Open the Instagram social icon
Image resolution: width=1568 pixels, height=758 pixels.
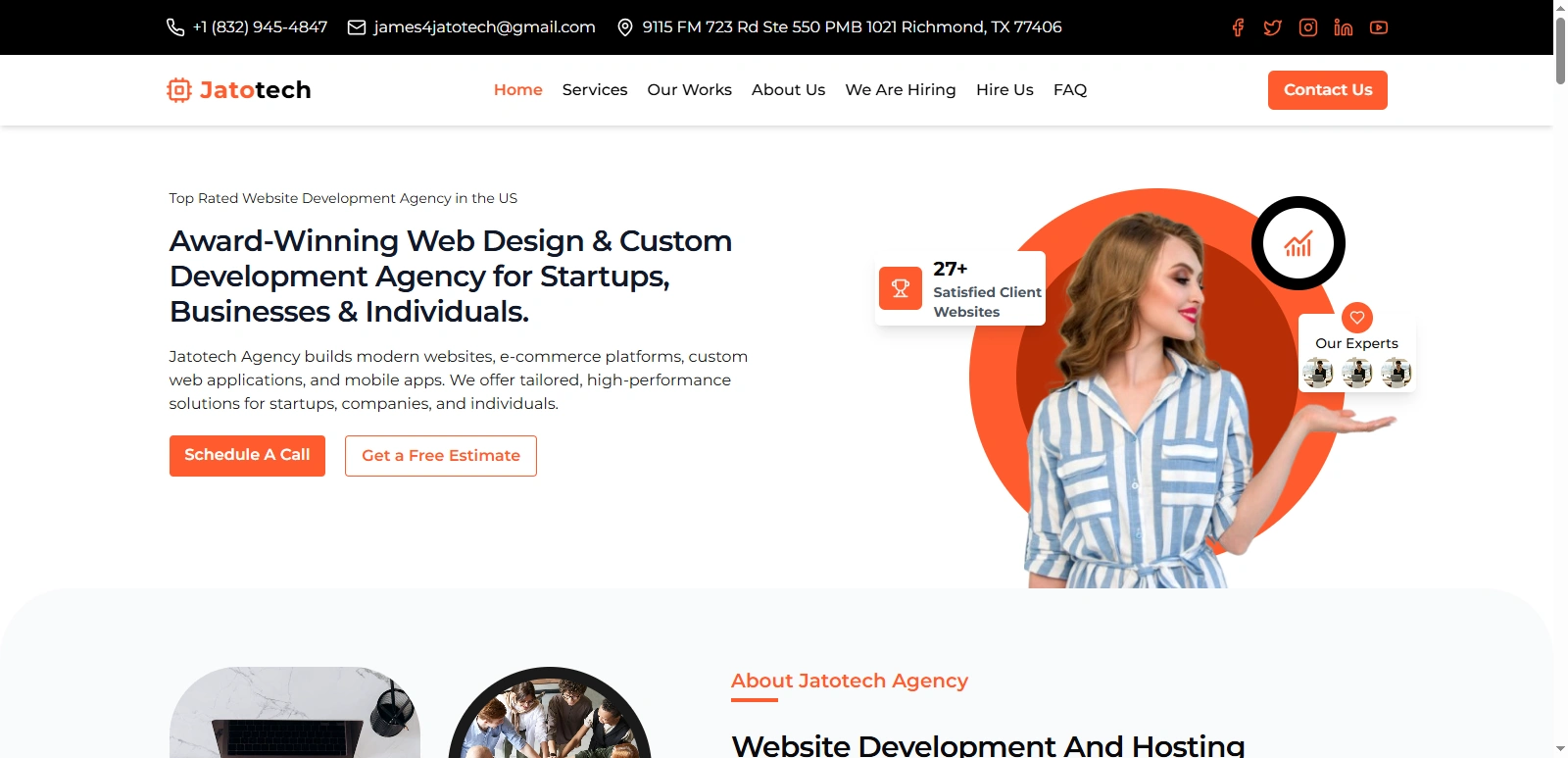1308,27
